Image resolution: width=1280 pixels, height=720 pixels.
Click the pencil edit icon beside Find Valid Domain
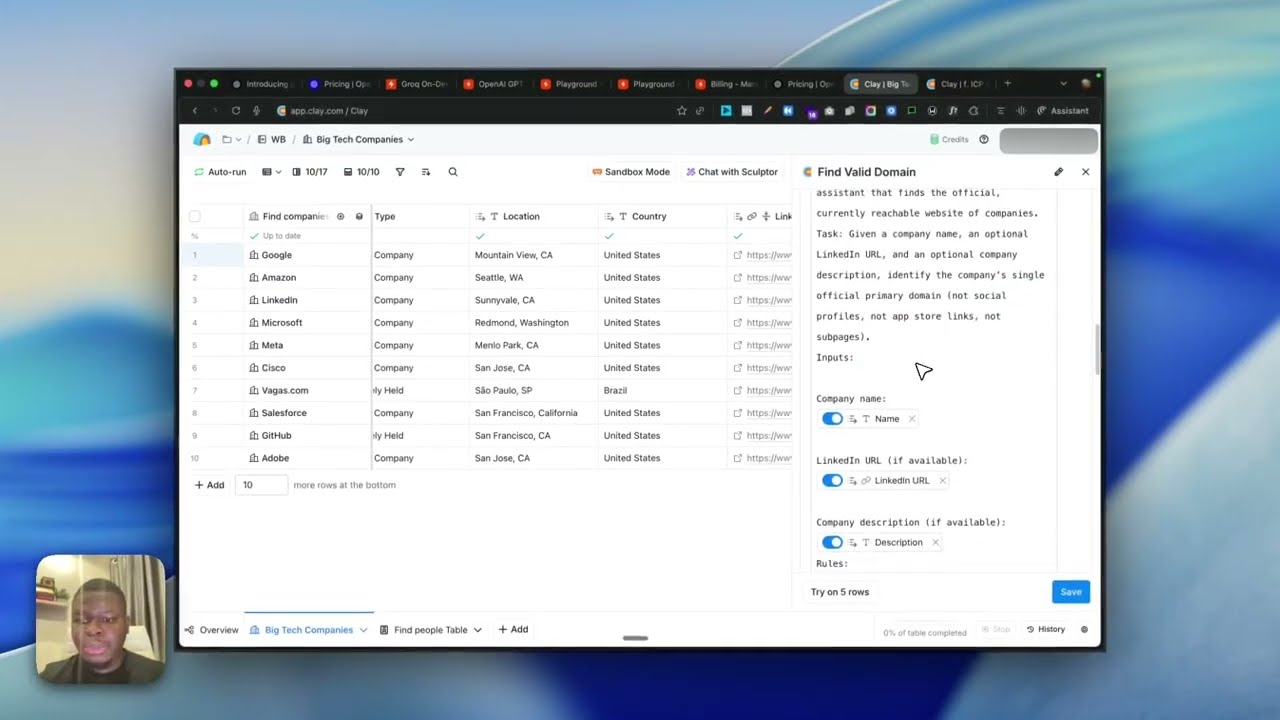tap(1059, 172)
